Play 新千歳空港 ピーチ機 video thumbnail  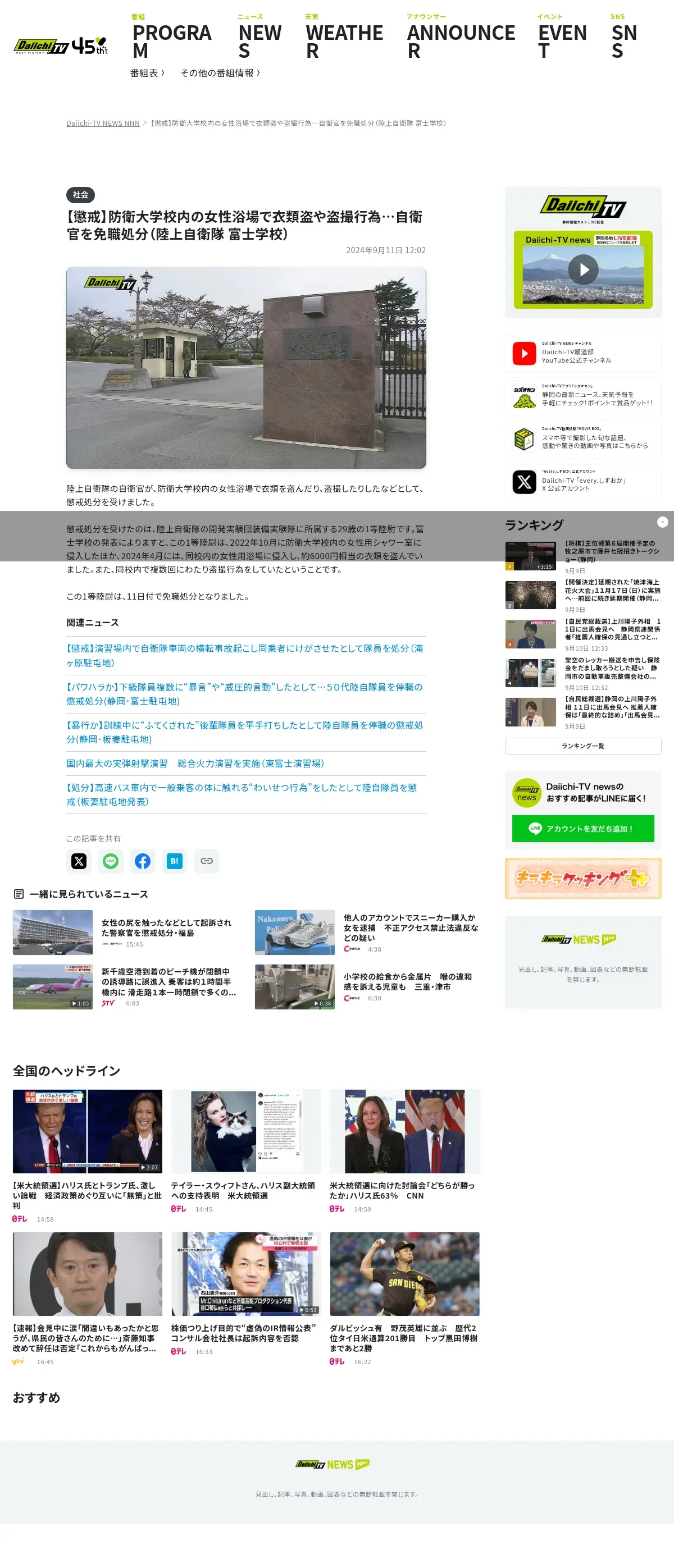(x=52, y=987)
